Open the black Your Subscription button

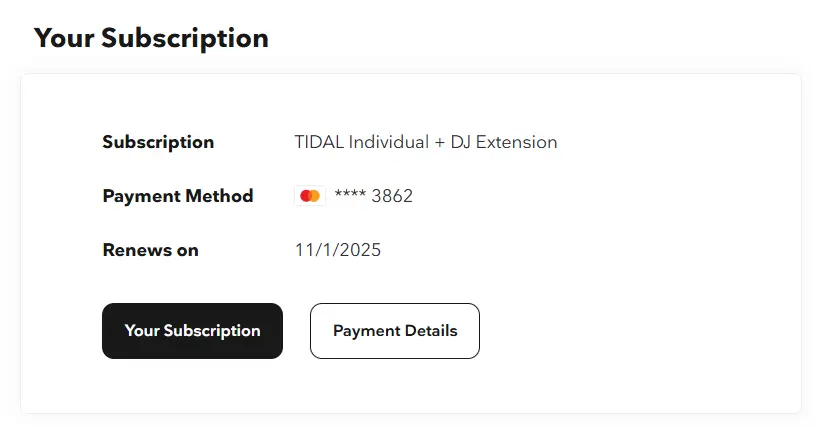[193, 331]
